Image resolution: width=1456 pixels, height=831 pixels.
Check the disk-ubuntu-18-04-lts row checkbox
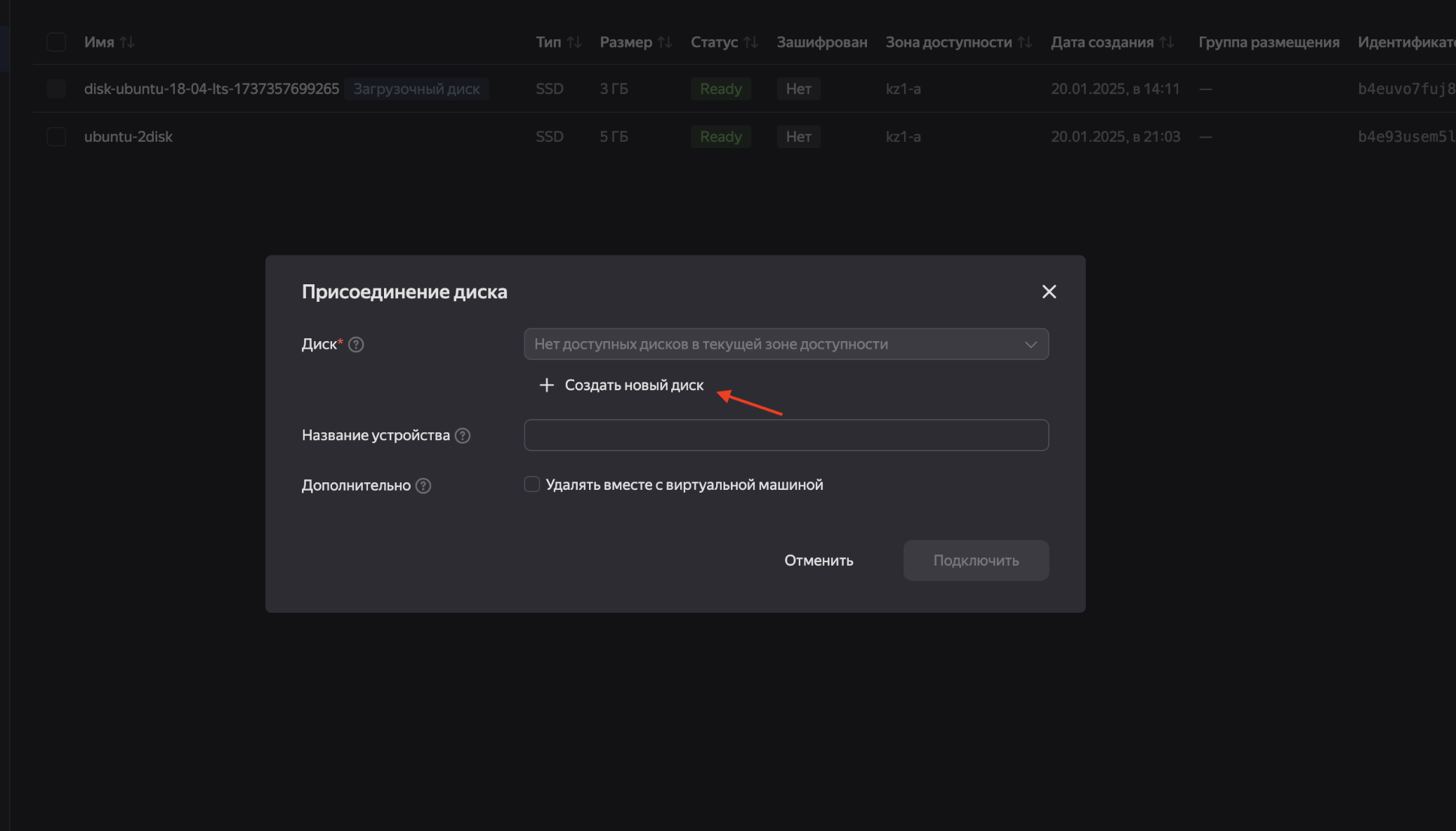[x=56, y=89]
